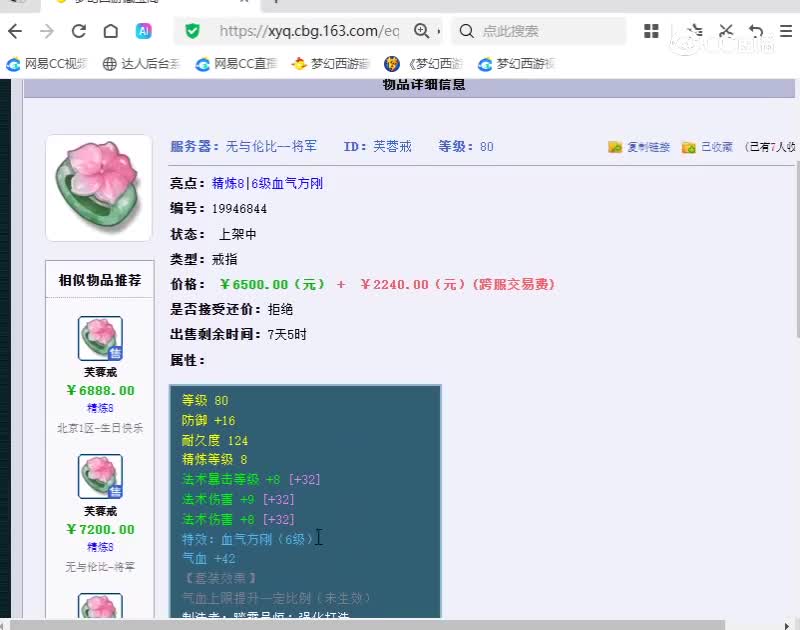Click the 等级: 80 text in the header

tap(465, 147)
